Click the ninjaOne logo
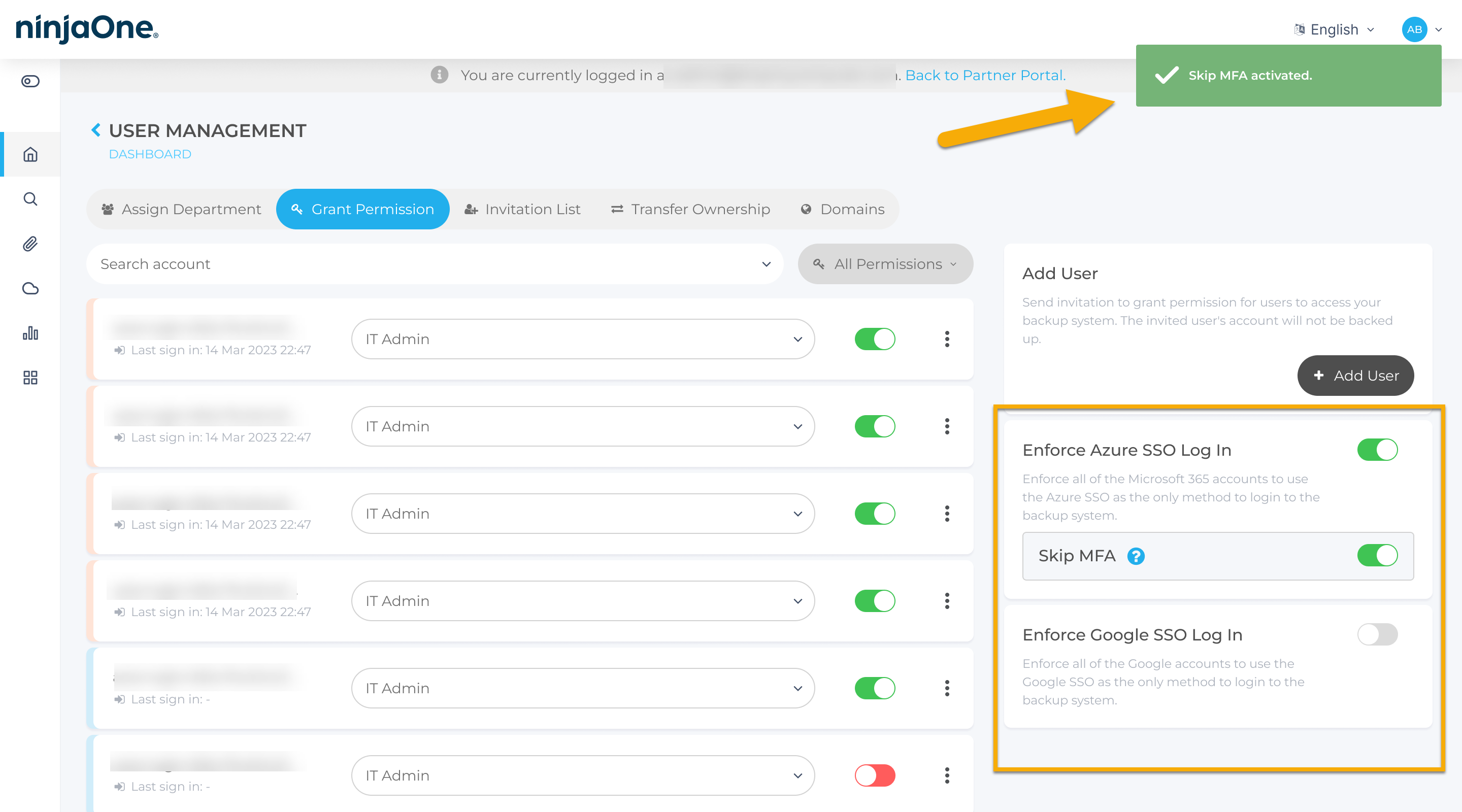Viewport: 1462px width, 812px height. tap(86, 28)
